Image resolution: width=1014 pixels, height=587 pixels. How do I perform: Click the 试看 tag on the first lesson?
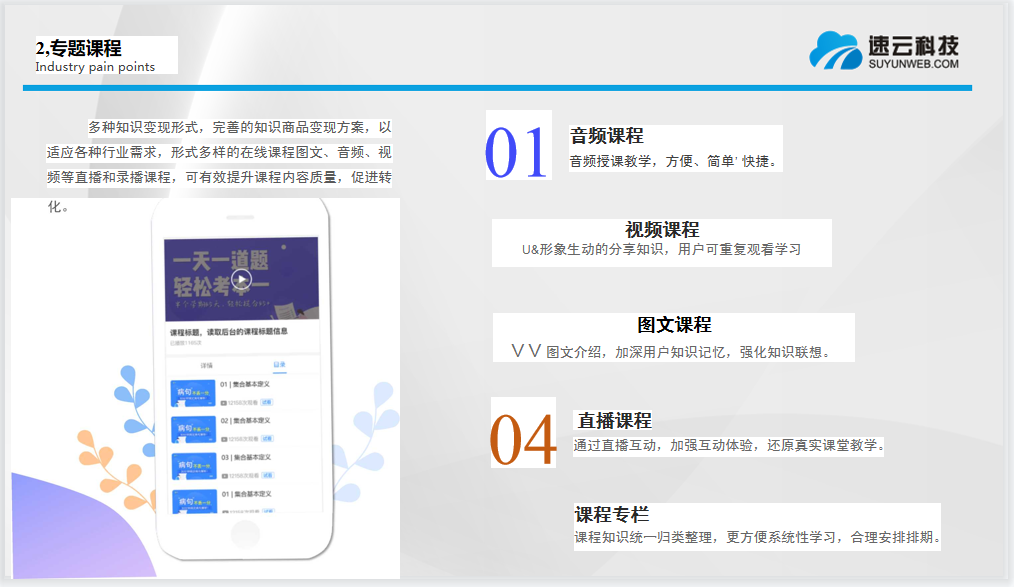coord(267,403)
